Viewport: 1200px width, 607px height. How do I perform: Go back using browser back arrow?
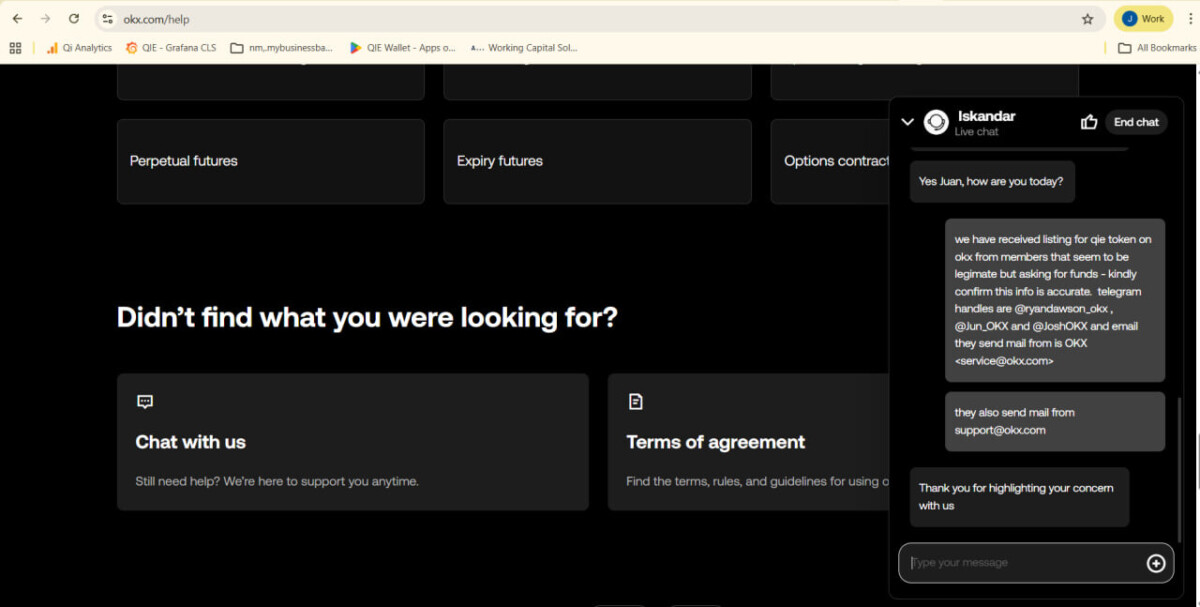click(17, 19)
